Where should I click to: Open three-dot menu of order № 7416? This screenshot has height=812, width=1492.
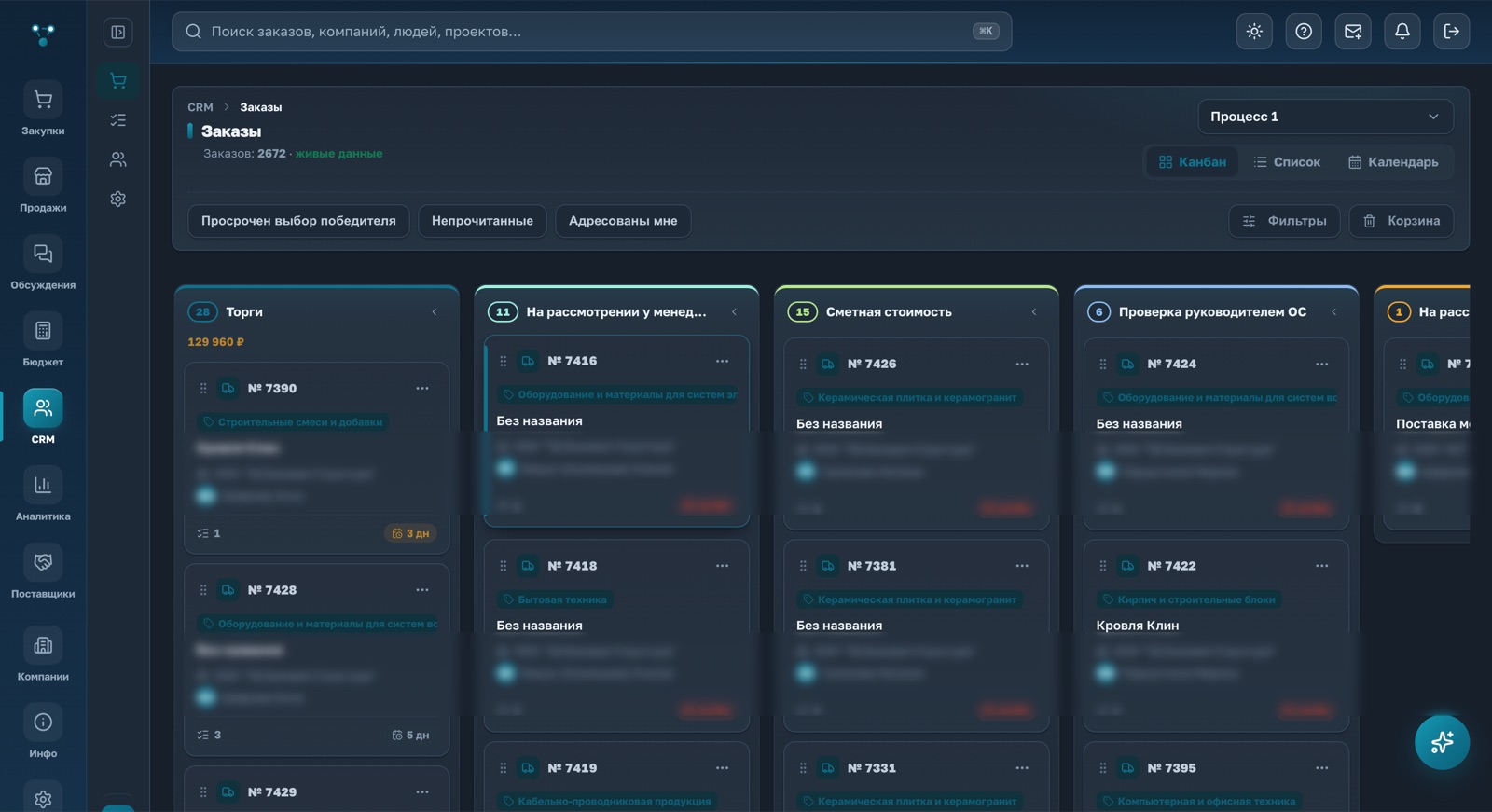click(722, 361)
